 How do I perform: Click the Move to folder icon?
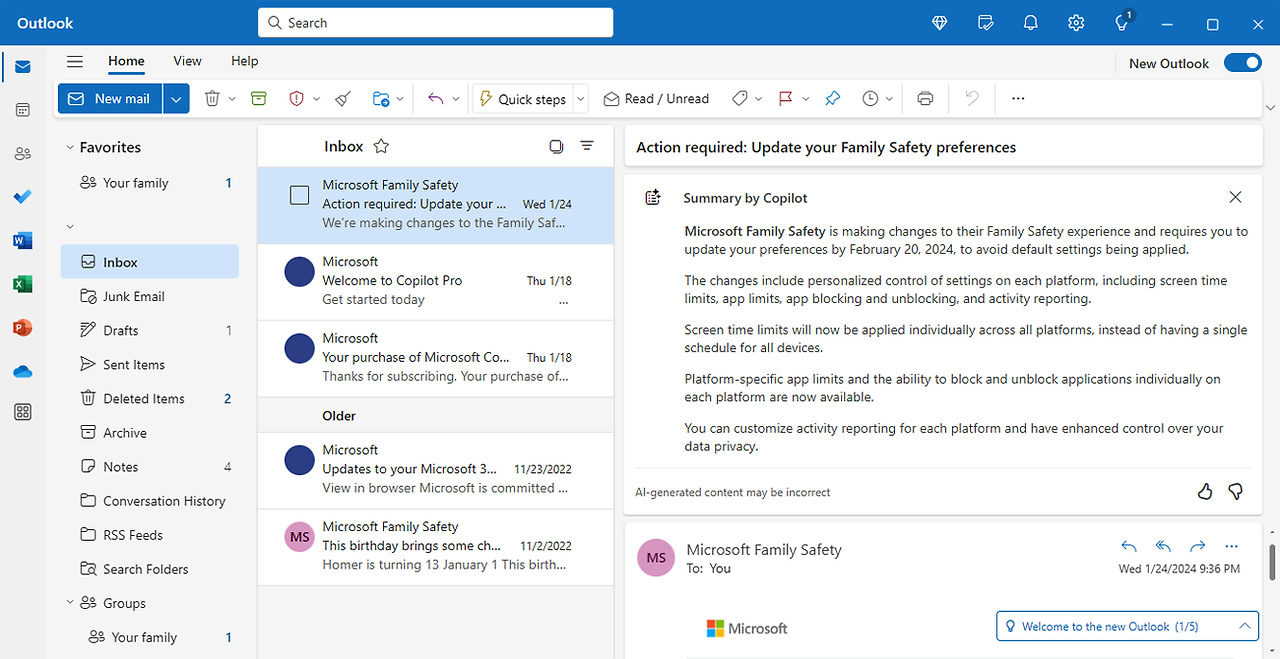381,98
